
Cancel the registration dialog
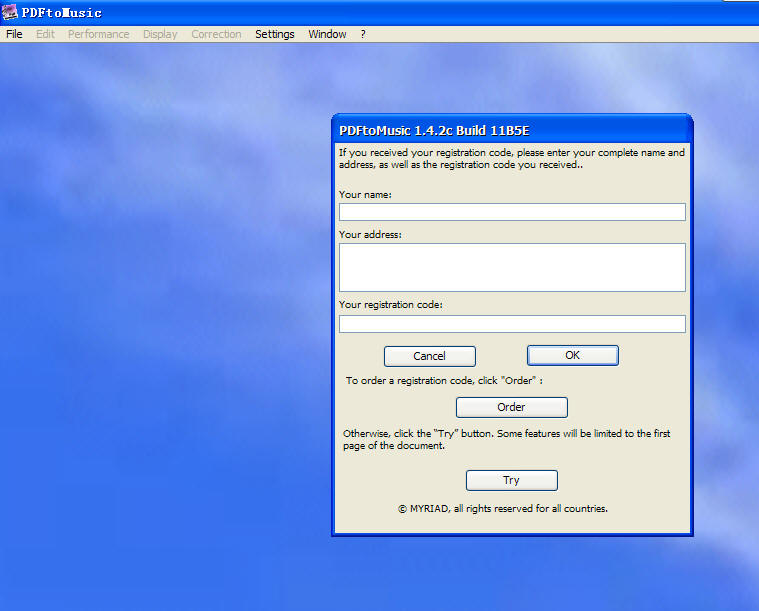(429, 356)
